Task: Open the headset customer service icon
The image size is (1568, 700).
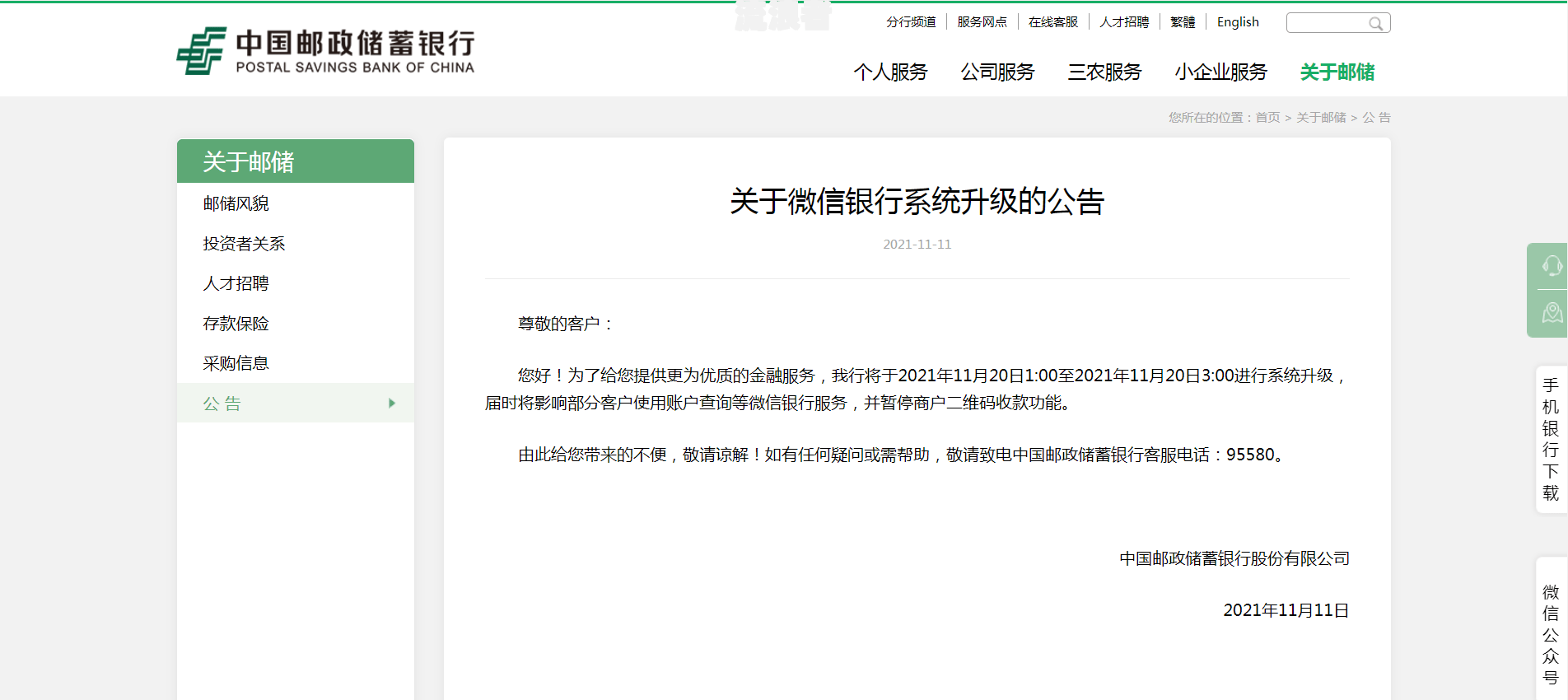Action: pyautogui.click(x=1552, y=266)
